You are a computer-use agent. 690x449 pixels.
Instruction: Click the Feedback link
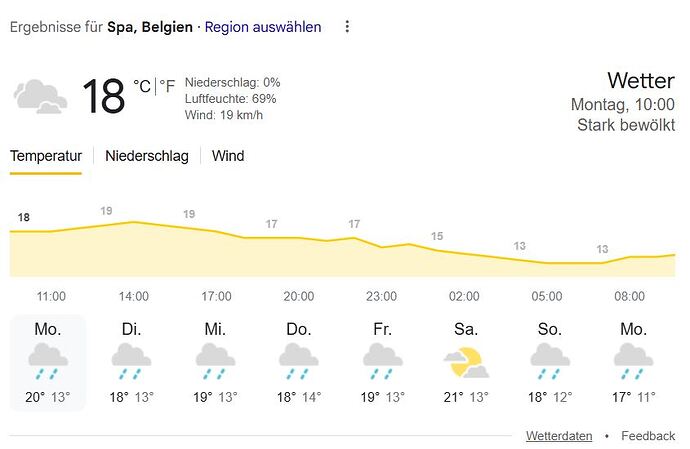[x=648, y=436]
